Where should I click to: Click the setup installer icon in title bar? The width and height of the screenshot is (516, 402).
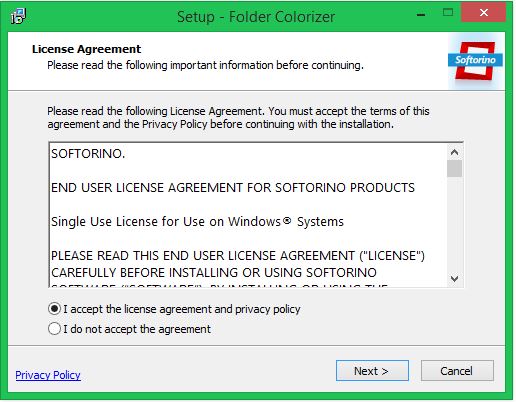[18, 16]
